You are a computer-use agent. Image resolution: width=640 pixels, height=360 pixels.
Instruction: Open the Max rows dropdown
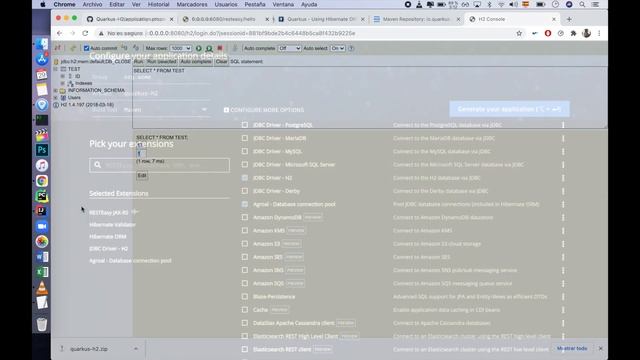(180, 48)
